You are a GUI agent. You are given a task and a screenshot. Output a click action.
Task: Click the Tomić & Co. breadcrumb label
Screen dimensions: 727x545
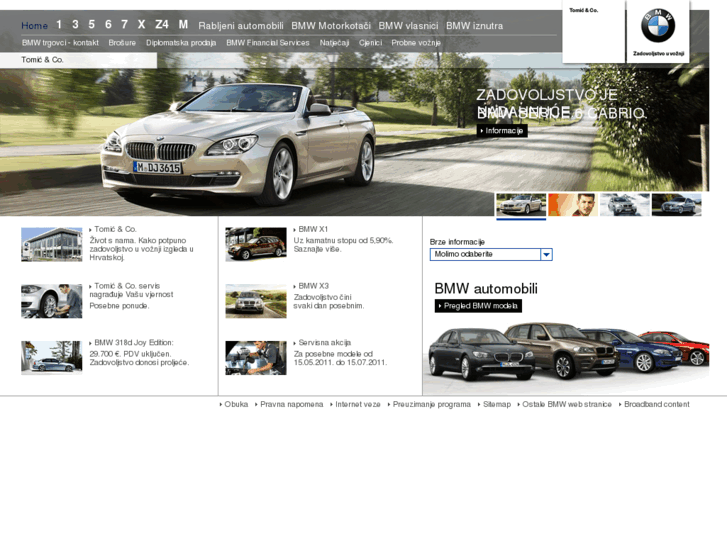(42, 60)
